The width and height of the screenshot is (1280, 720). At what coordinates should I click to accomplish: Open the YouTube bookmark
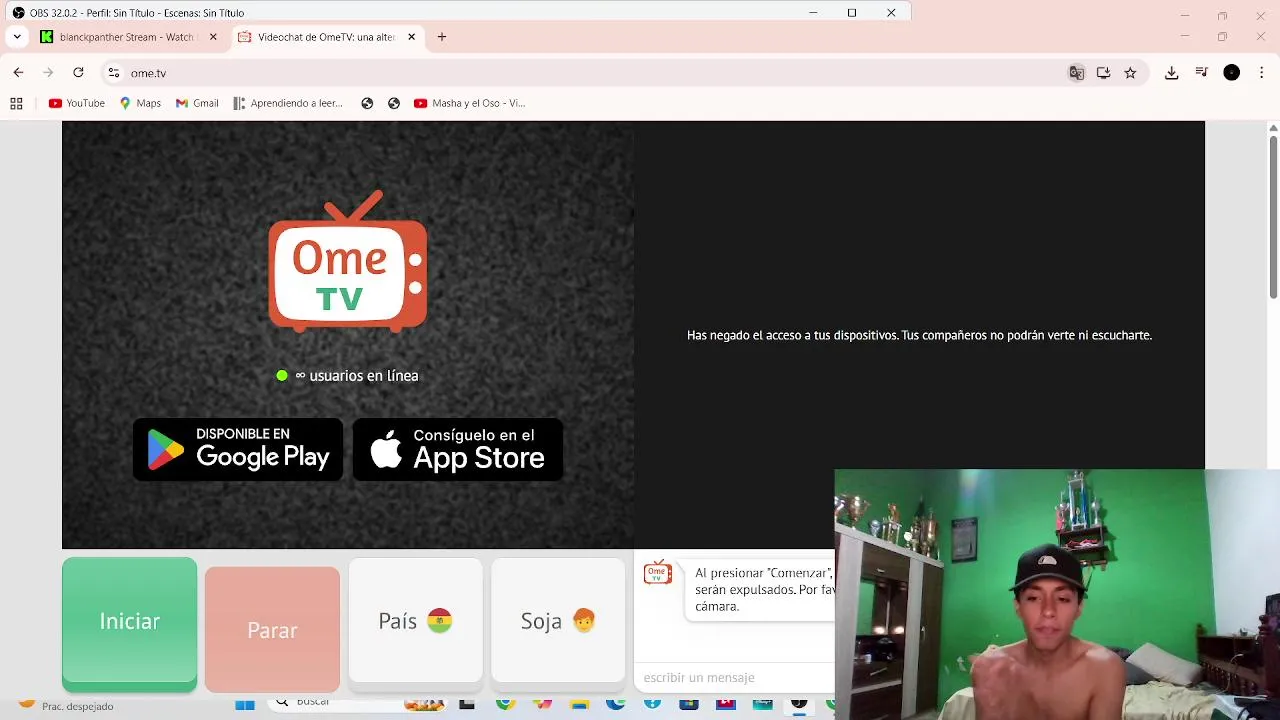click(77, 103)
